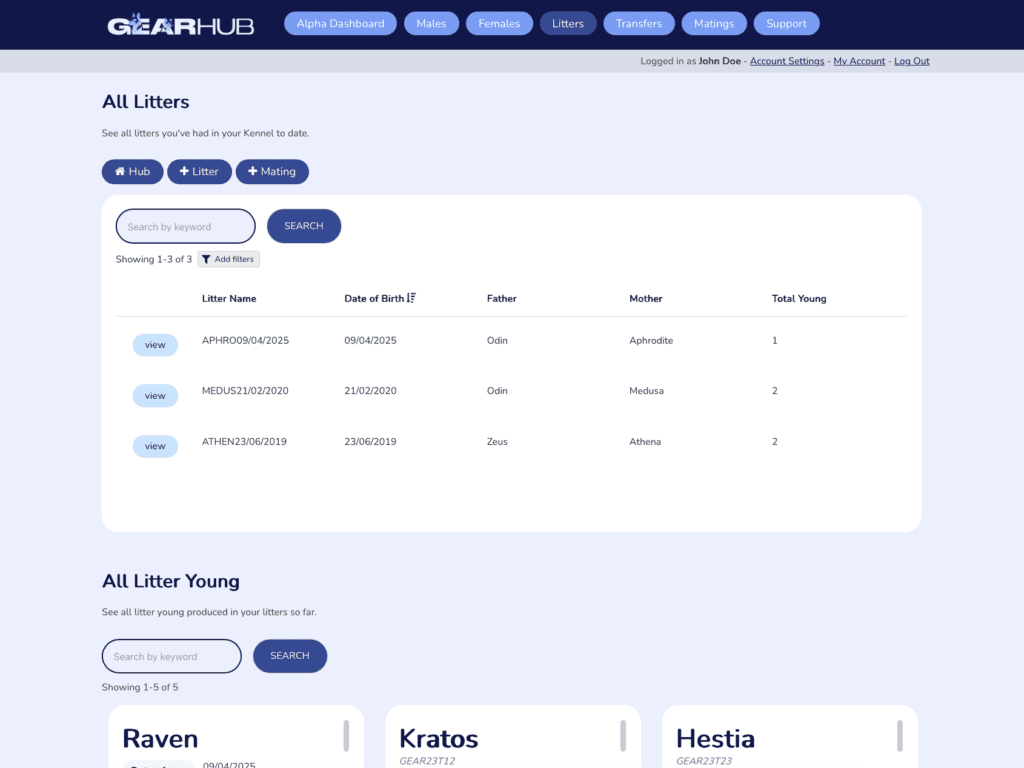Click the GearHub logo

click(x=180, y=25)
